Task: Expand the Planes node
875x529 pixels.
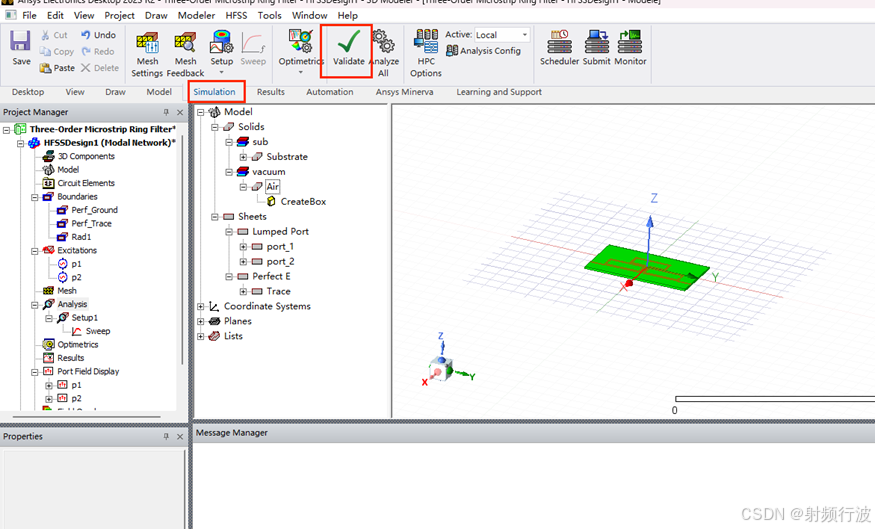Action: [x=201, y=321]
